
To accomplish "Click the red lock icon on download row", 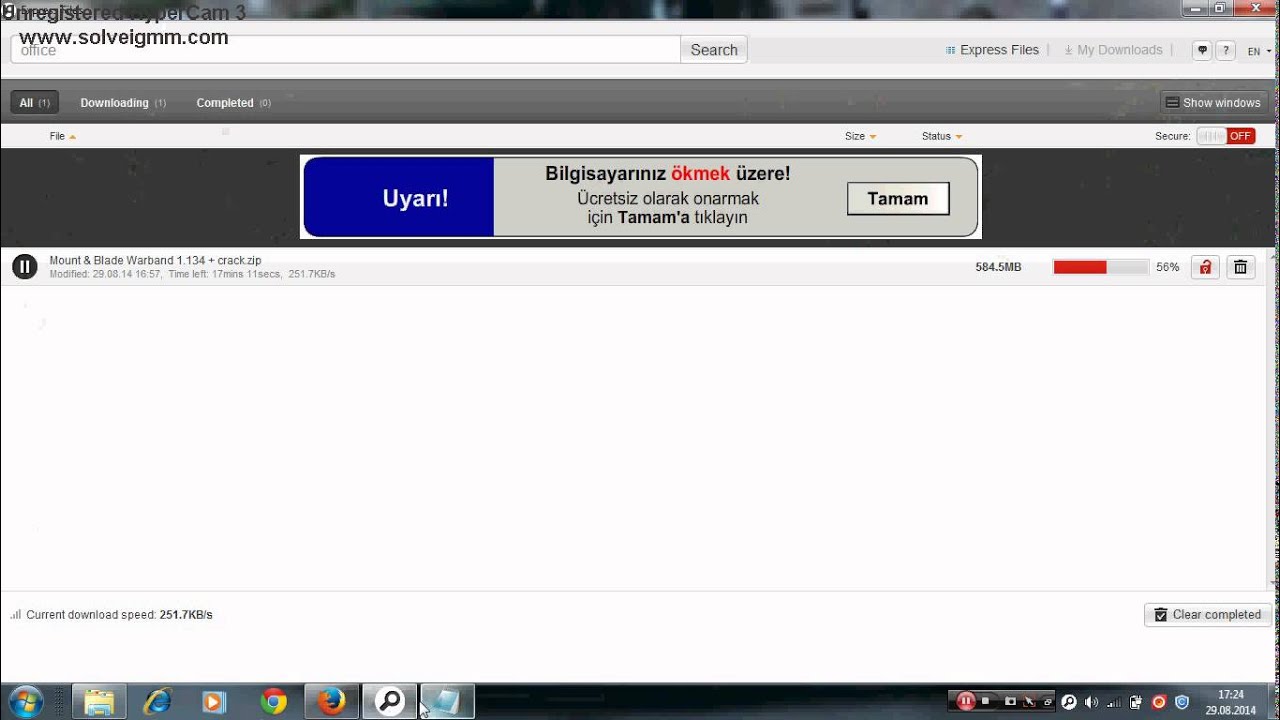I will [1205, 267].
